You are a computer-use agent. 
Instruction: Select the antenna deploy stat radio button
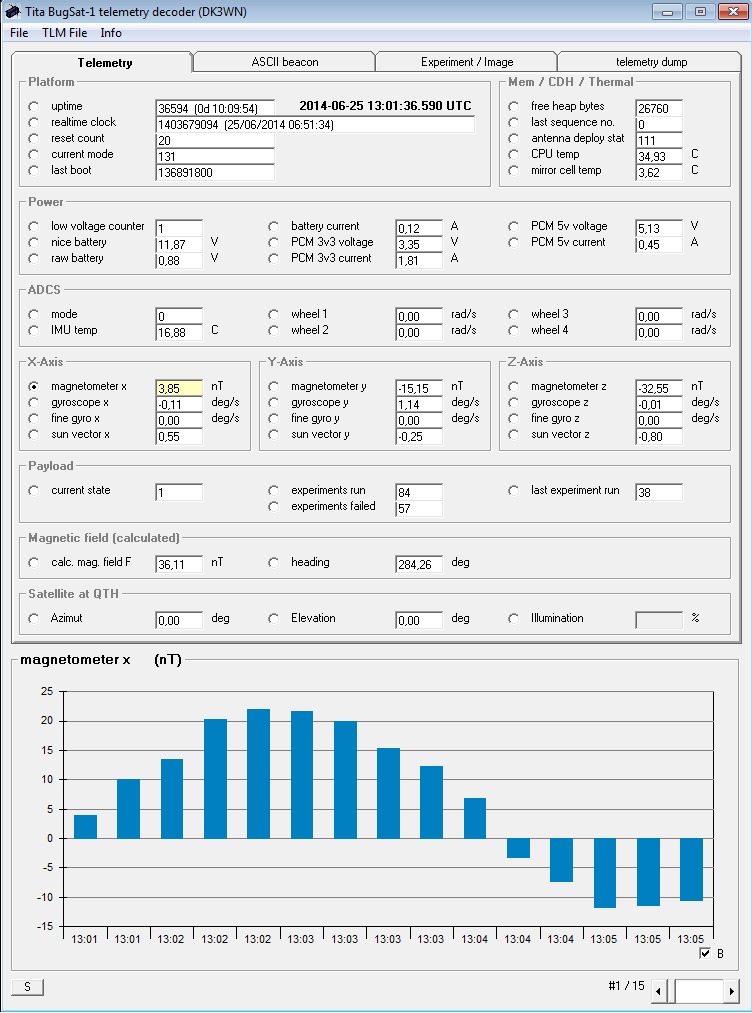click(514, 139)
